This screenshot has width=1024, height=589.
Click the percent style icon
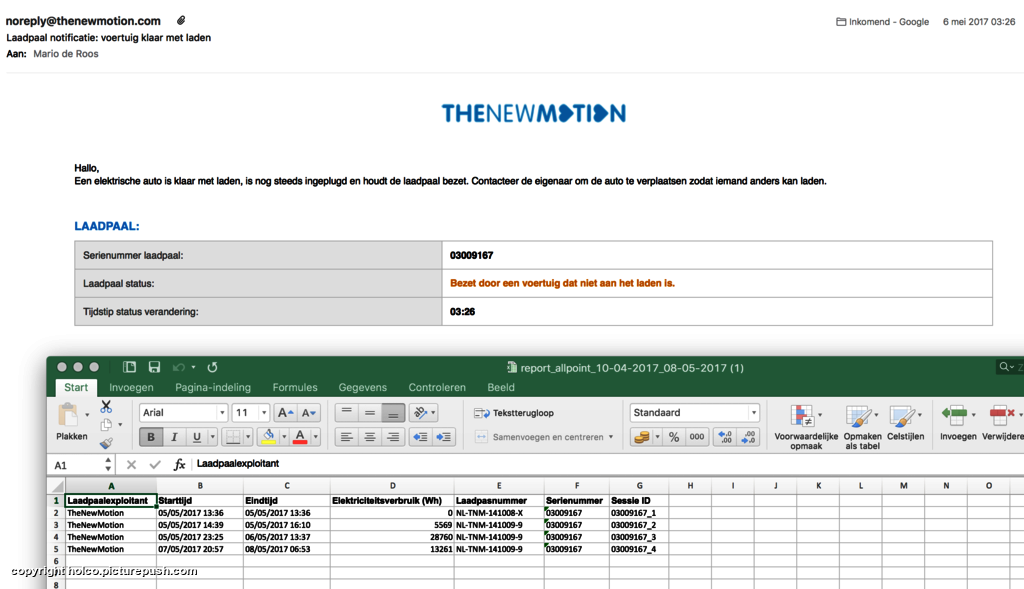[673, 437]
